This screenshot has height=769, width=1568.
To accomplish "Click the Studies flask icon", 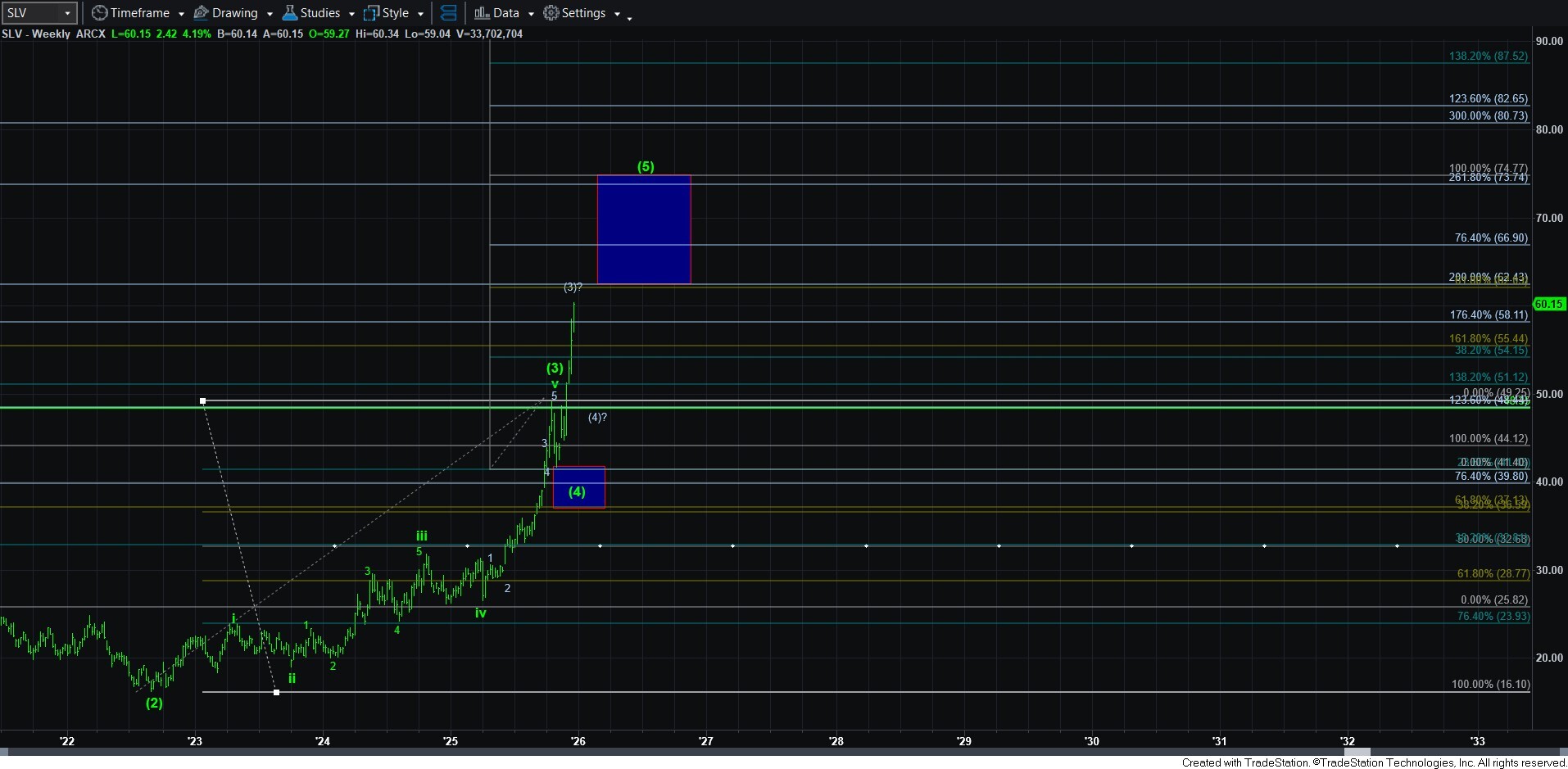I will (289, 13).
